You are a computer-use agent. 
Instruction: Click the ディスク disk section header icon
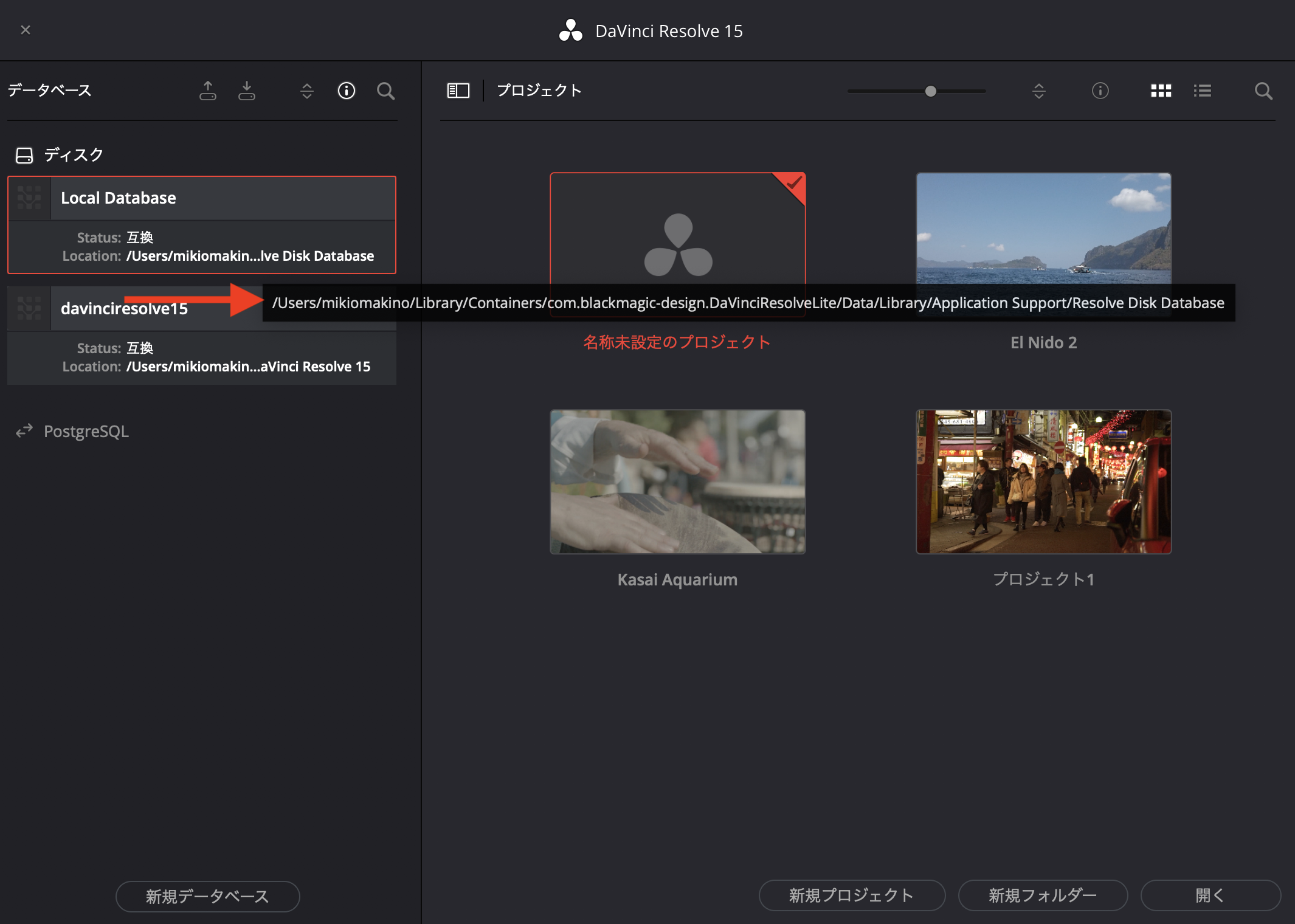tap(24, 155)
